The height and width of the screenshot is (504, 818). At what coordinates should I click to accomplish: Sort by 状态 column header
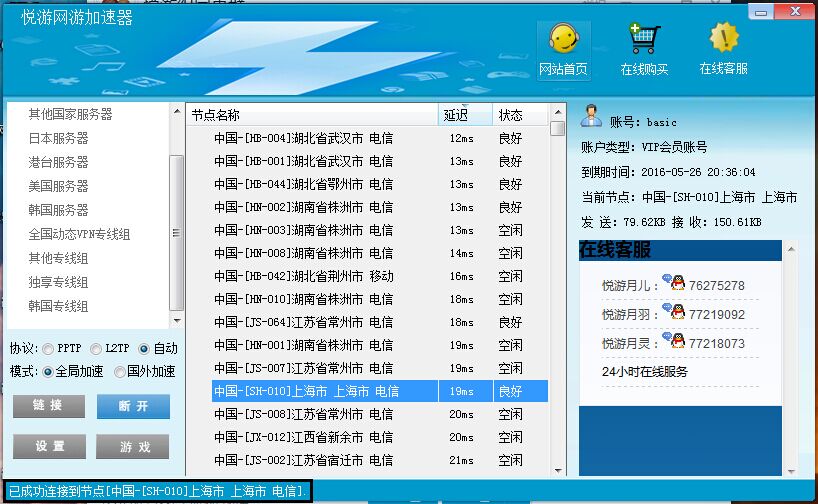coord(520,115)
